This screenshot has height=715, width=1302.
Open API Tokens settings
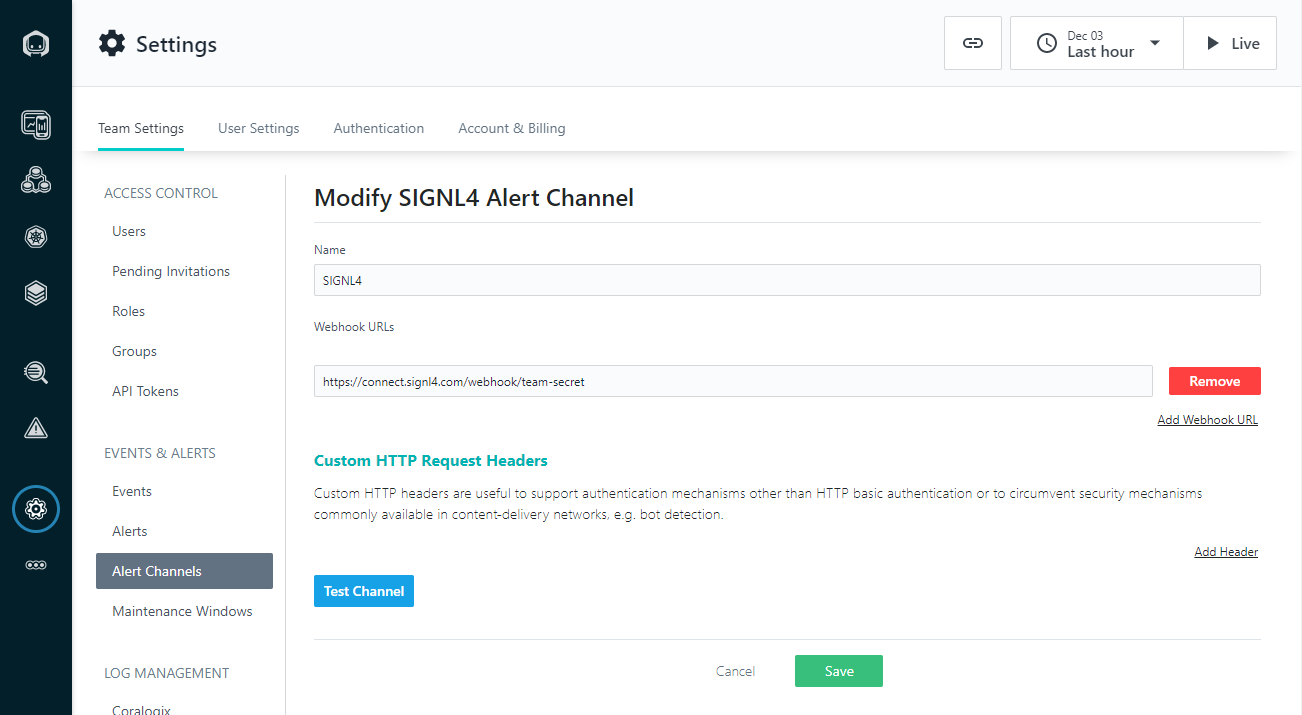click(x=146, y=391)
